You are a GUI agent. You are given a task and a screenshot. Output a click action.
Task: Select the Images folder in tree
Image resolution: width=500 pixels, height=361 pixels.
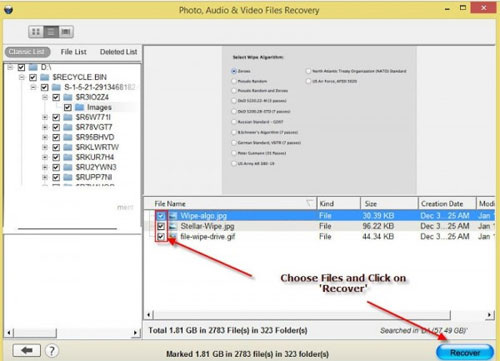point(99,107)
